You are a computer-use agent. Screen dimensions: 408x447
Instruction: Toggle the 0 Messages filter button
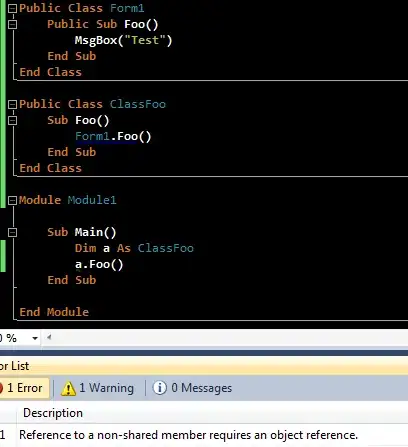coord(192,388)
